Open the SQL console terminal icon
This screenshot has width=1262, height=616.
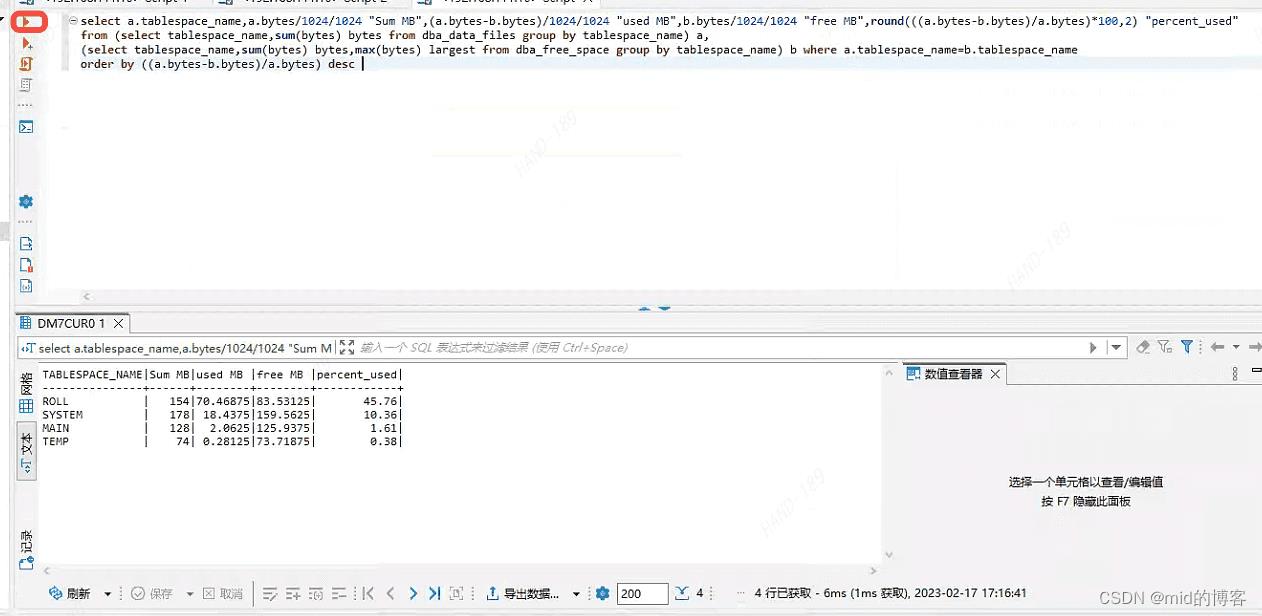tap(27, 127)
